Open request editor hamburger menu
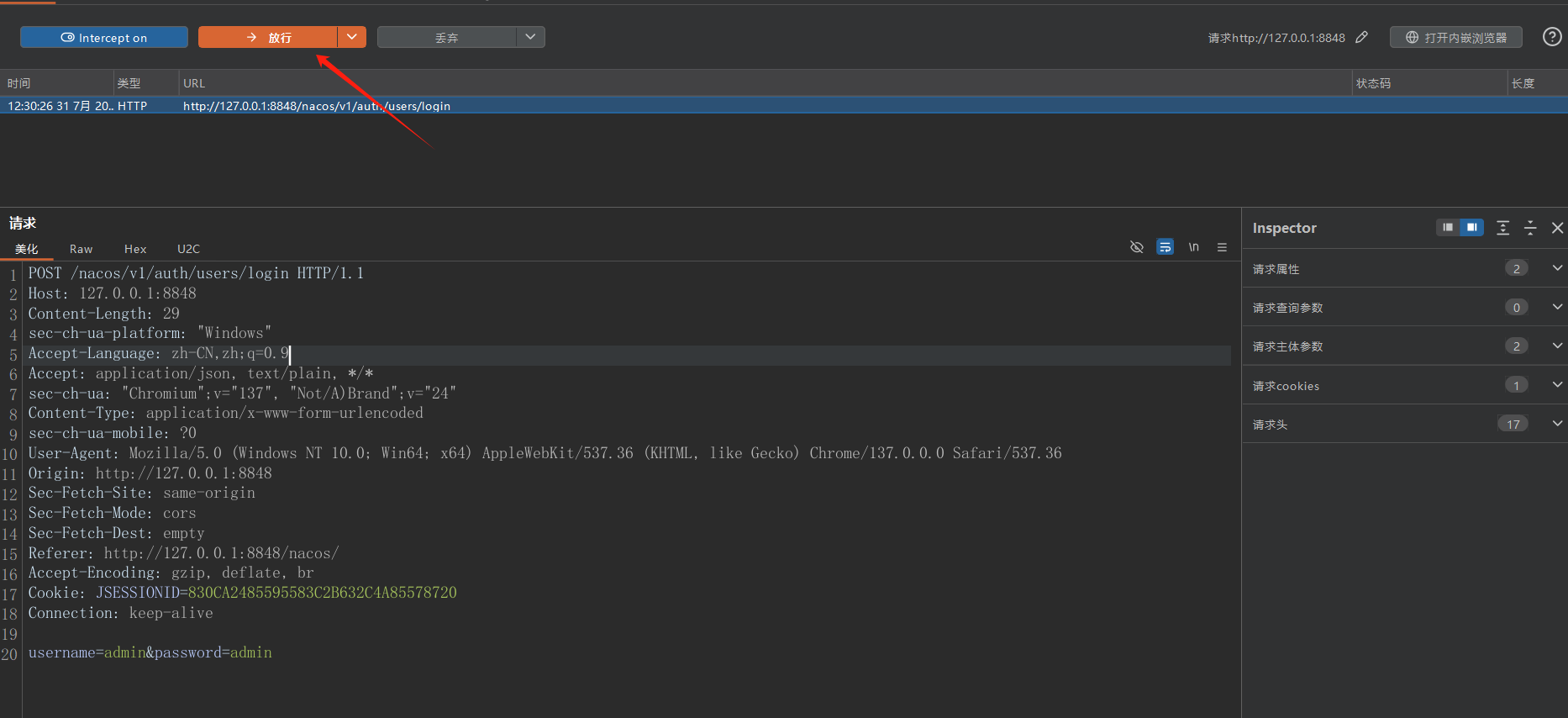 [1222, 247]
